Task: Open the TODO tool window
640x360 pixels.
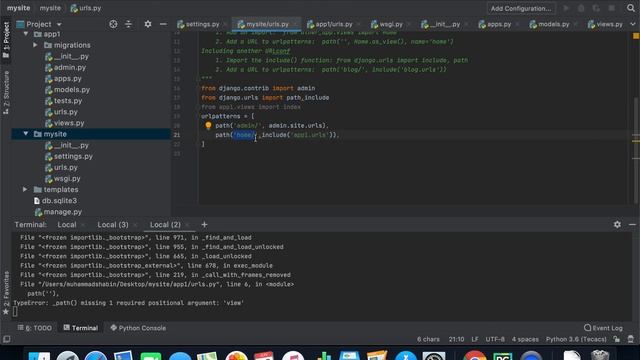Action: pyautogui.click(x=35, y=328)
